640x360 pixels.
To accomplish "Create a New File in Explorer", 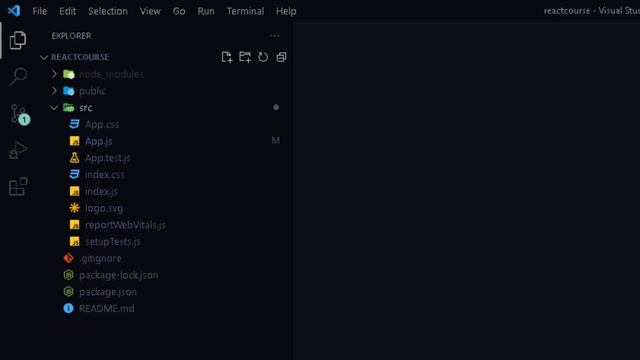I will click(227, 57).
